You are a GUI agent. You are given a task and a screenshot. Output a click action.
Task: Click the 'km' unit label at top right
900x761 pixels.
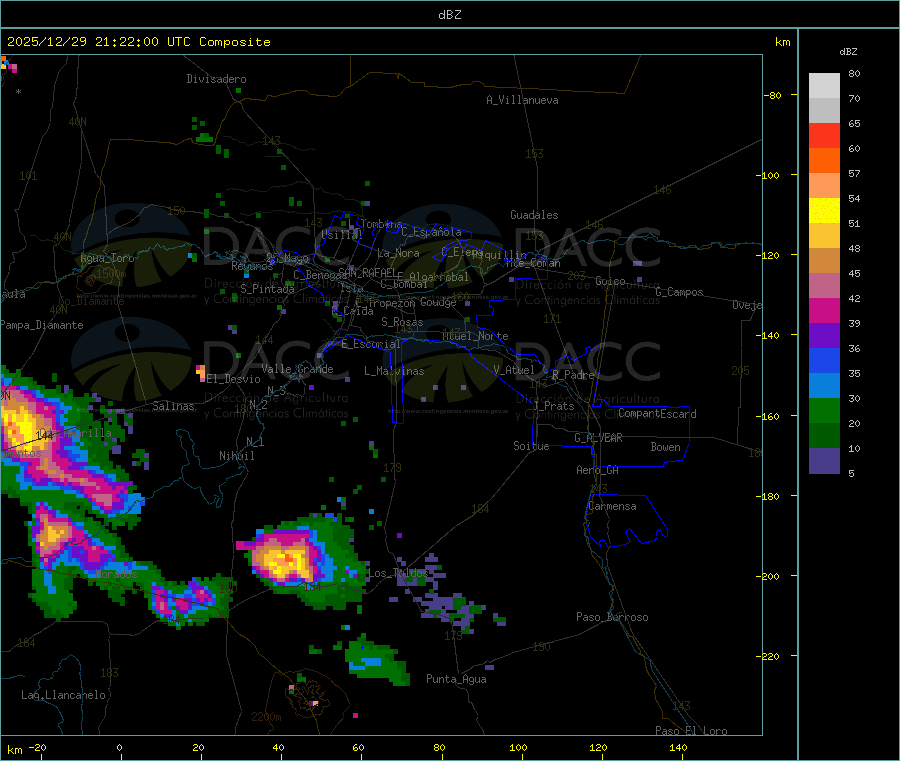782,42
